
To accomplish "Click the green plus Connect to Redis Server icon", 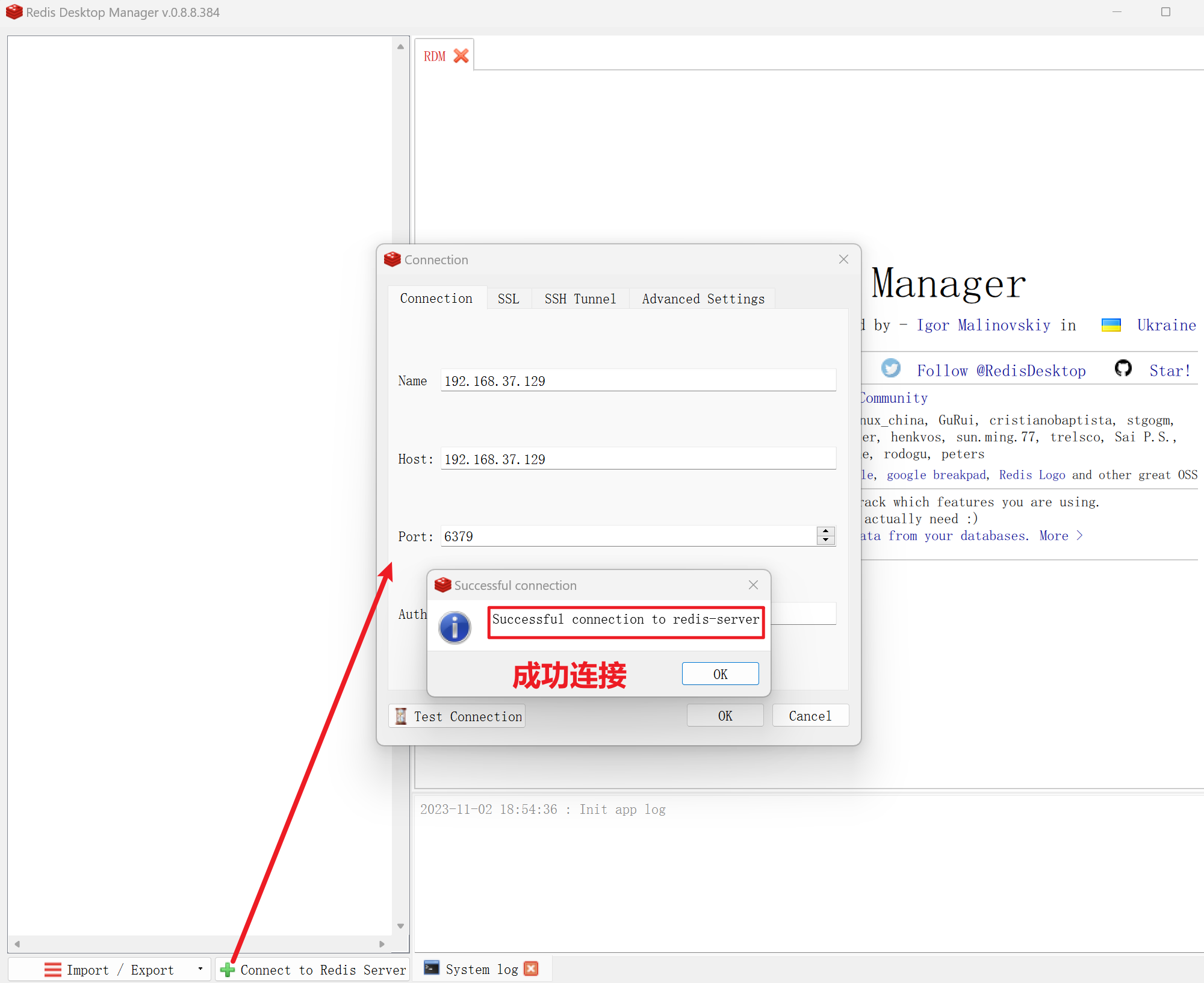I will [228, 970].
